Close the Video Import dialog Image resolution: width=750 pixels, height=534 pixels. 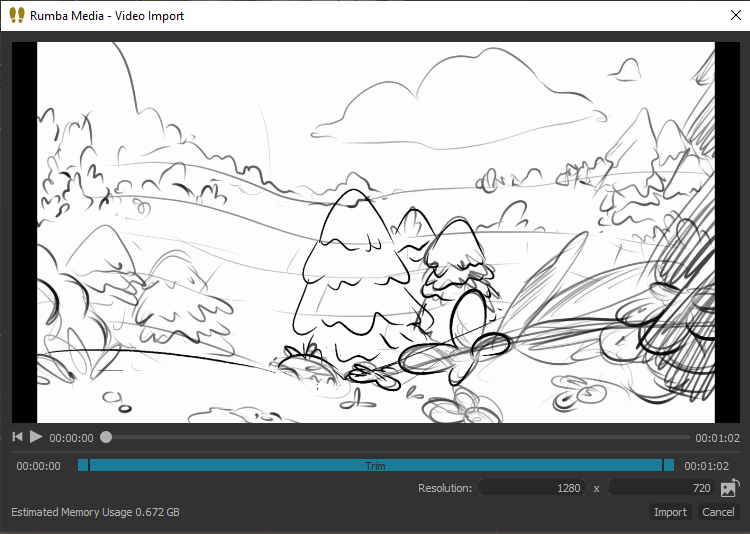(x=736, y=15)
